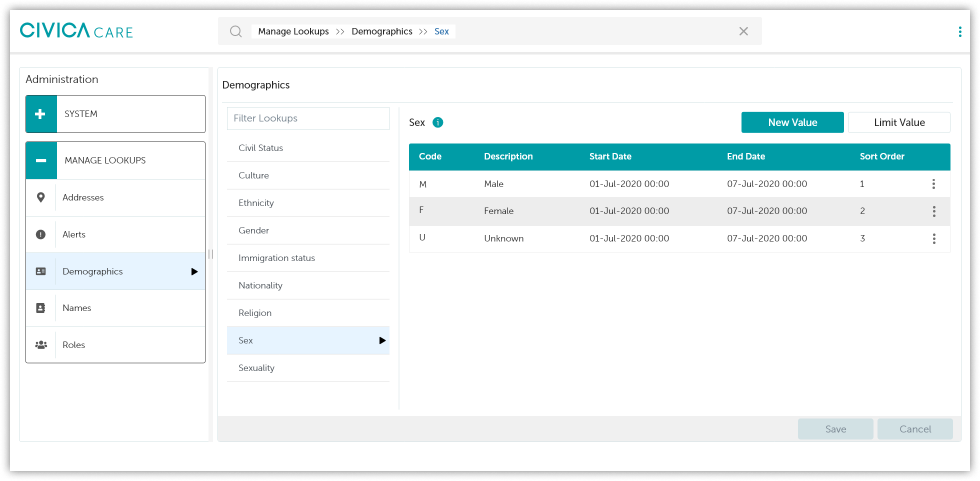The height and width of the screenshot is (481, 980).
Task: Clear the search bar with X icon
Action: 744,31
